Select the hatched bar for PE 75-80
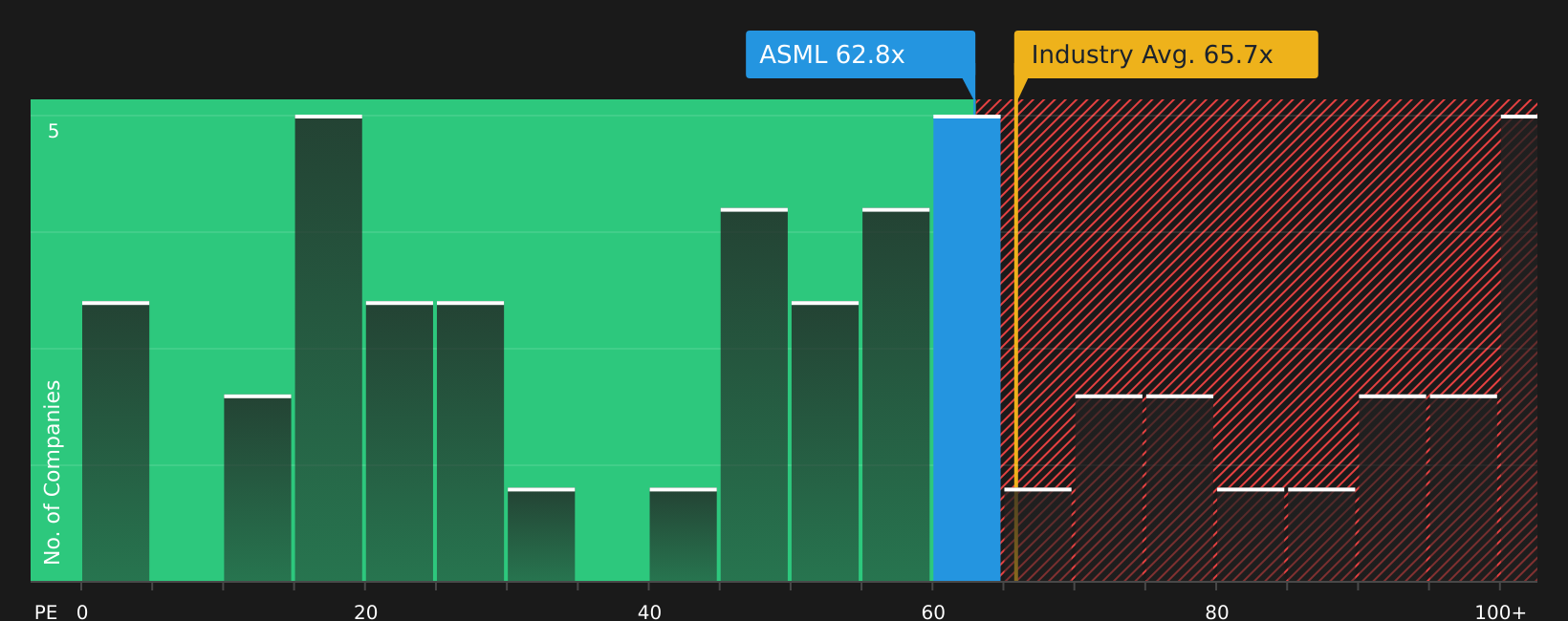 pyautogui.click(x=1180, y=488)
